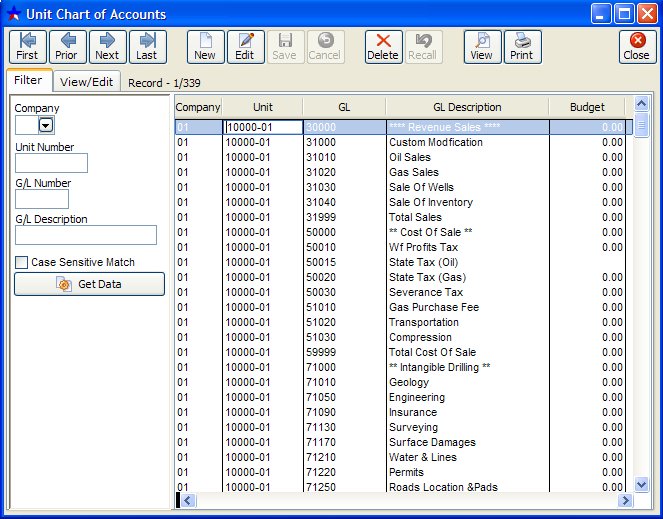Print the chart of accounts
Screen dimensions: 663x519
pyautogui.click(x=523, y=47)
